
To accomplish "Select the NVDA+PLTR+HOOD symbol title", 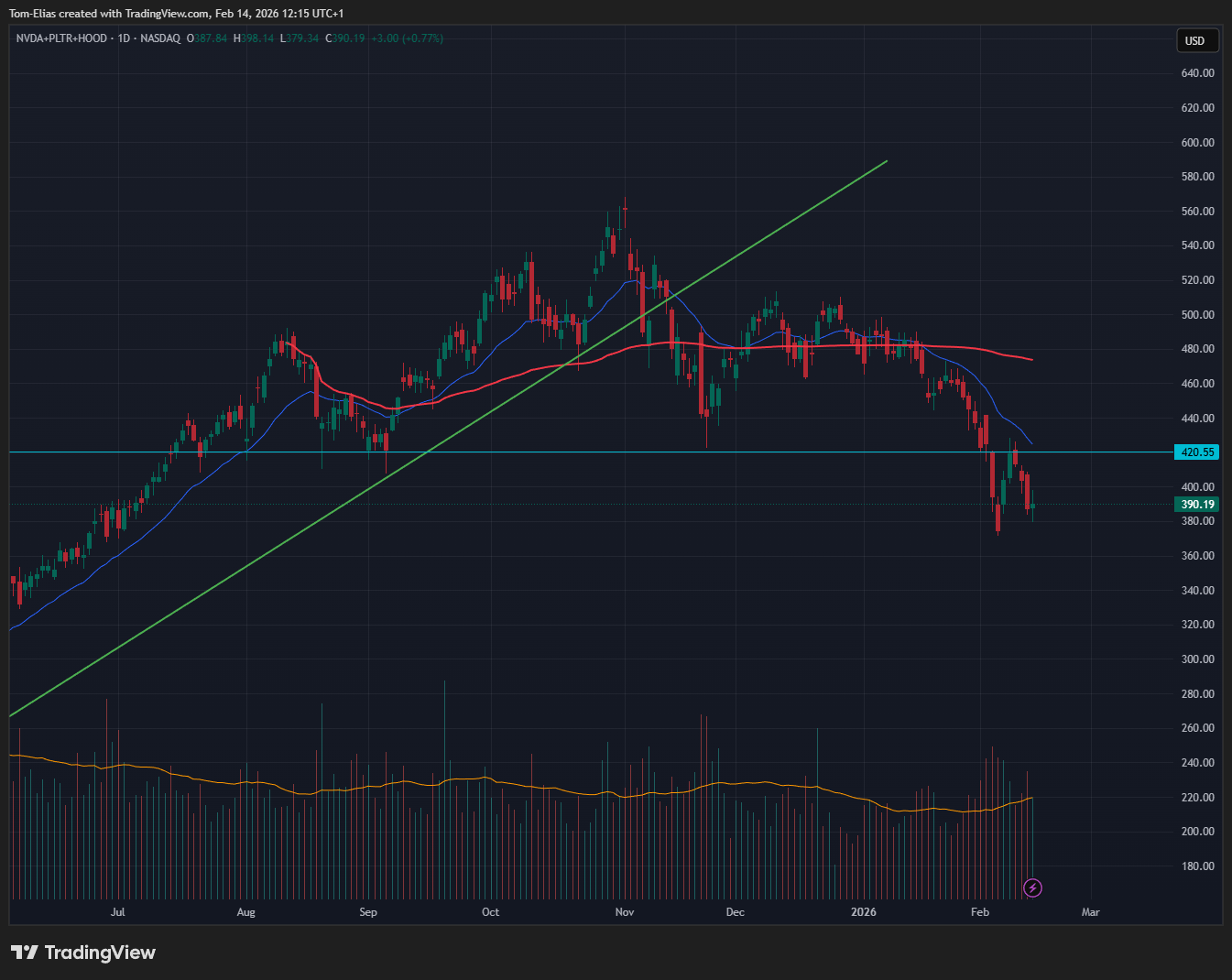I will click(x=61, y=38).
